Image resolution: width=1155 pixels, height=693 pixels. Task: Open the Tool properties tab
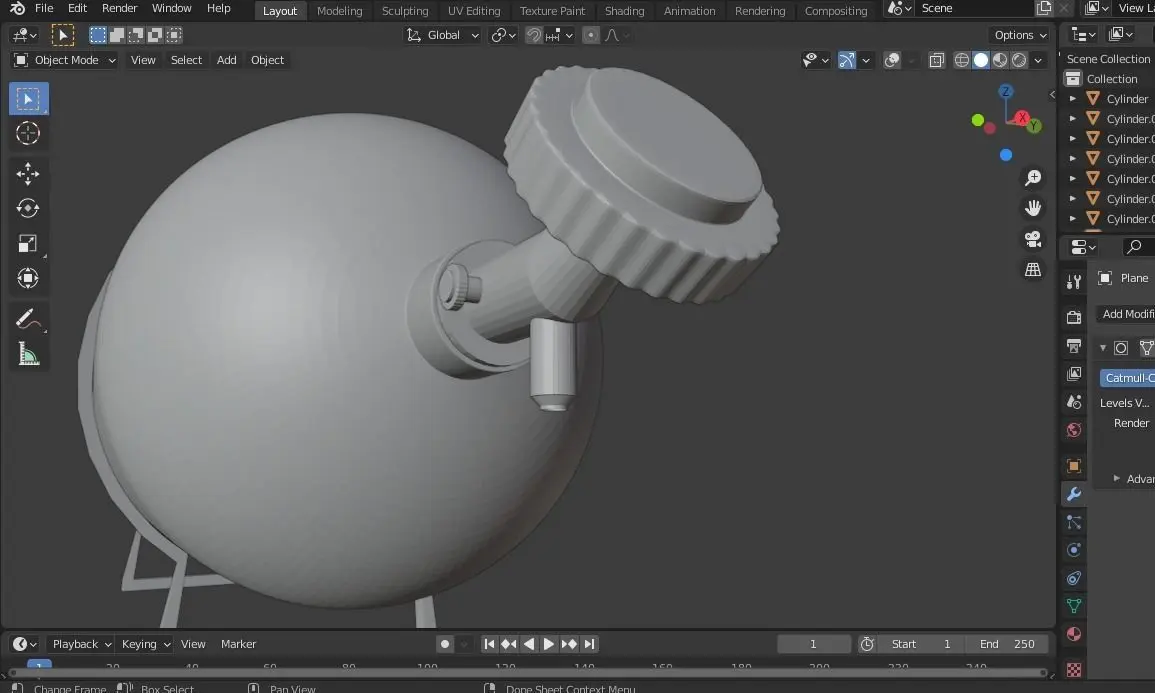click(x=1074, y=281)
